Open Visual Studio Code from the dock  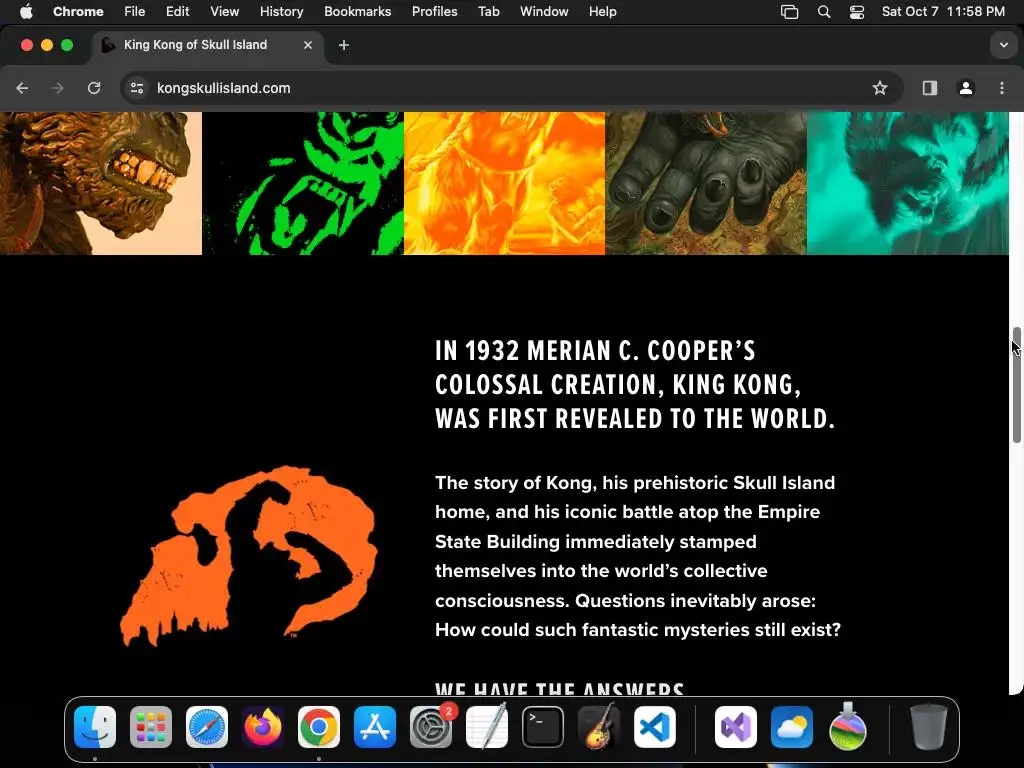point(655,727)
